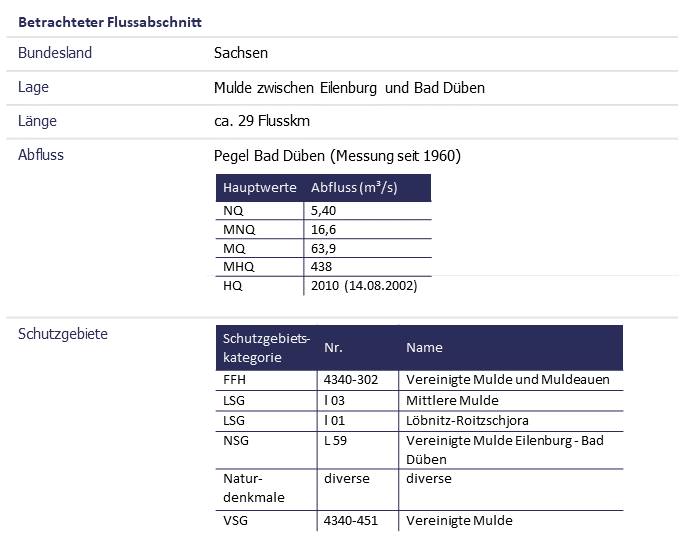The image size is (693, 549).
Task: Select the VSG number 4340-451 cell
Action: click(x=351, y=520)
